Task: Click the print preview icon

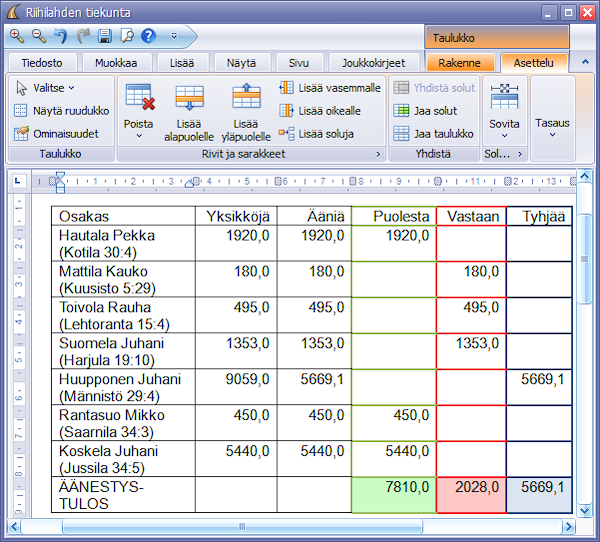Action: 127,36
